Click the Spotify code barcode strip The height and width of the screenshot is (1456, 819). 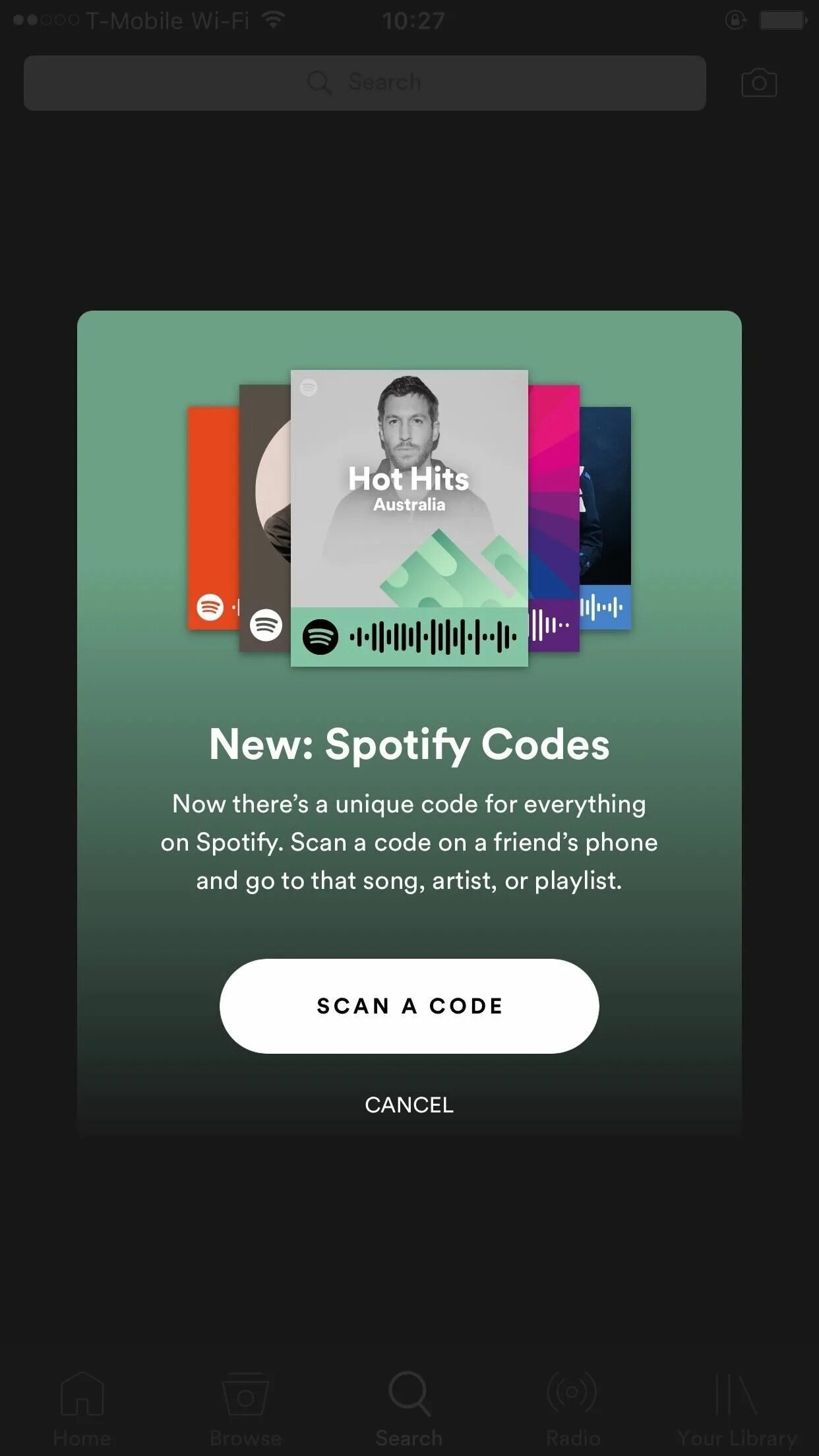pyautogui.click(x=433, y=637)
